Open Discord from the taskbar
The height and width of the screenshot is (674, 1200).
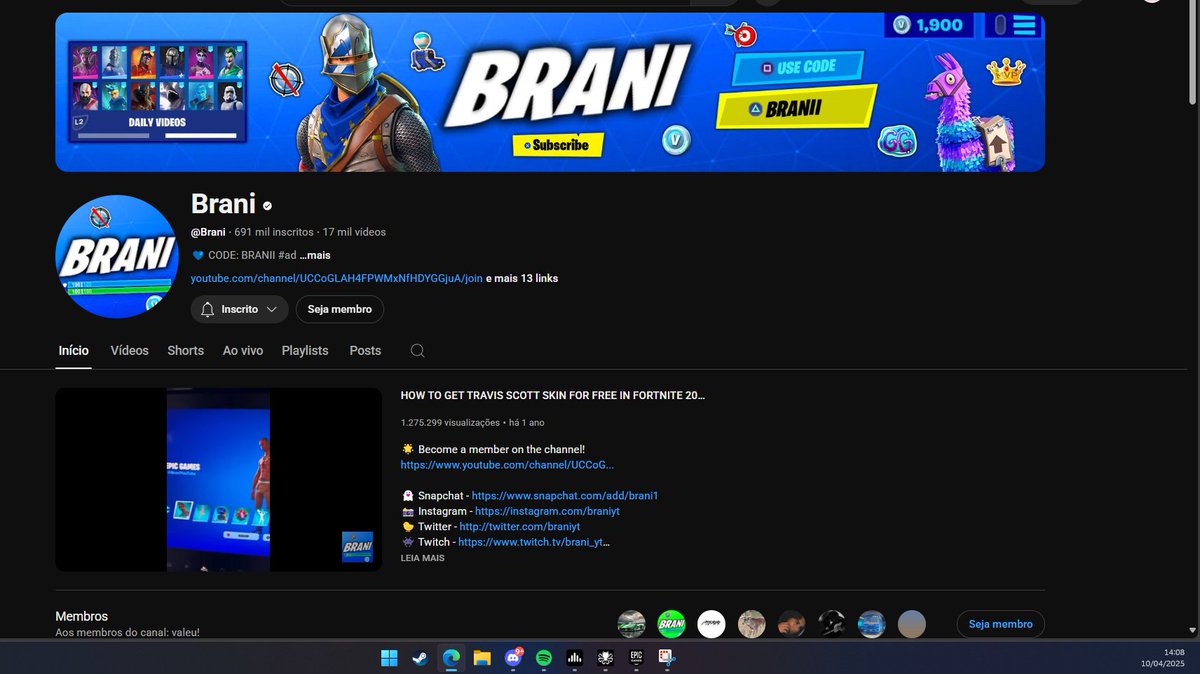pyautogui.click(x=513, y=658)
